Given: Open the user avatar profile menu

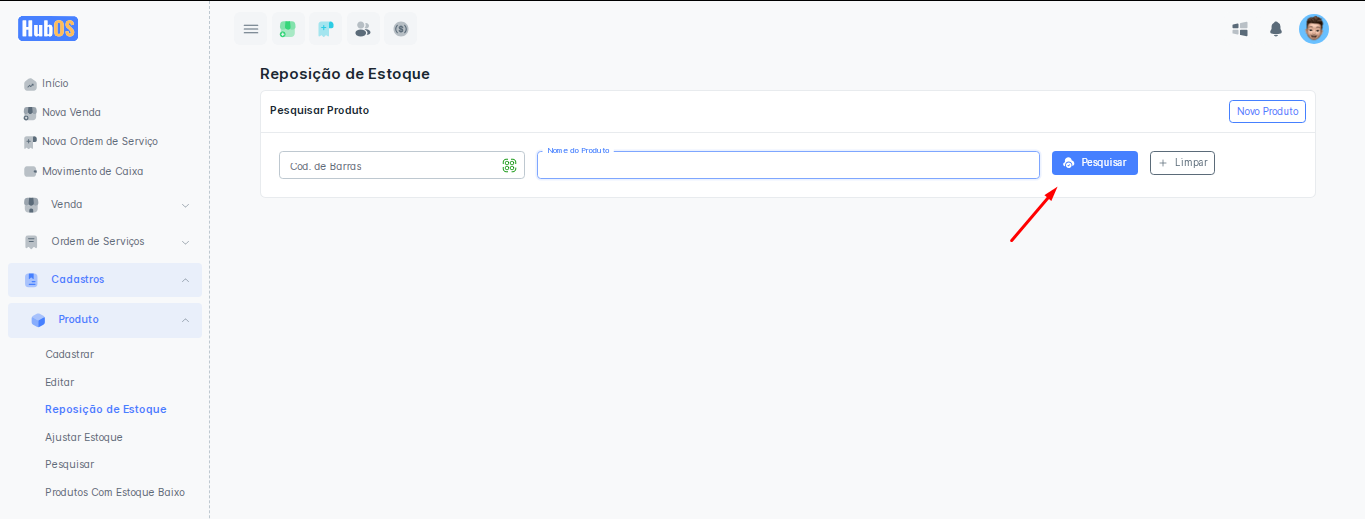Looking at the screenshot, I should click(x=1313, y=29).
